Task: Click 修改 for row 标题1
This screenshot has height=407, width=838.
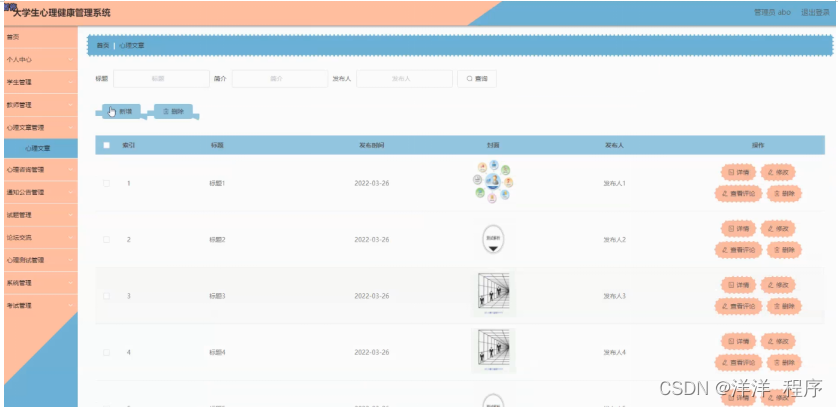Action: click(x=778, y=172)
